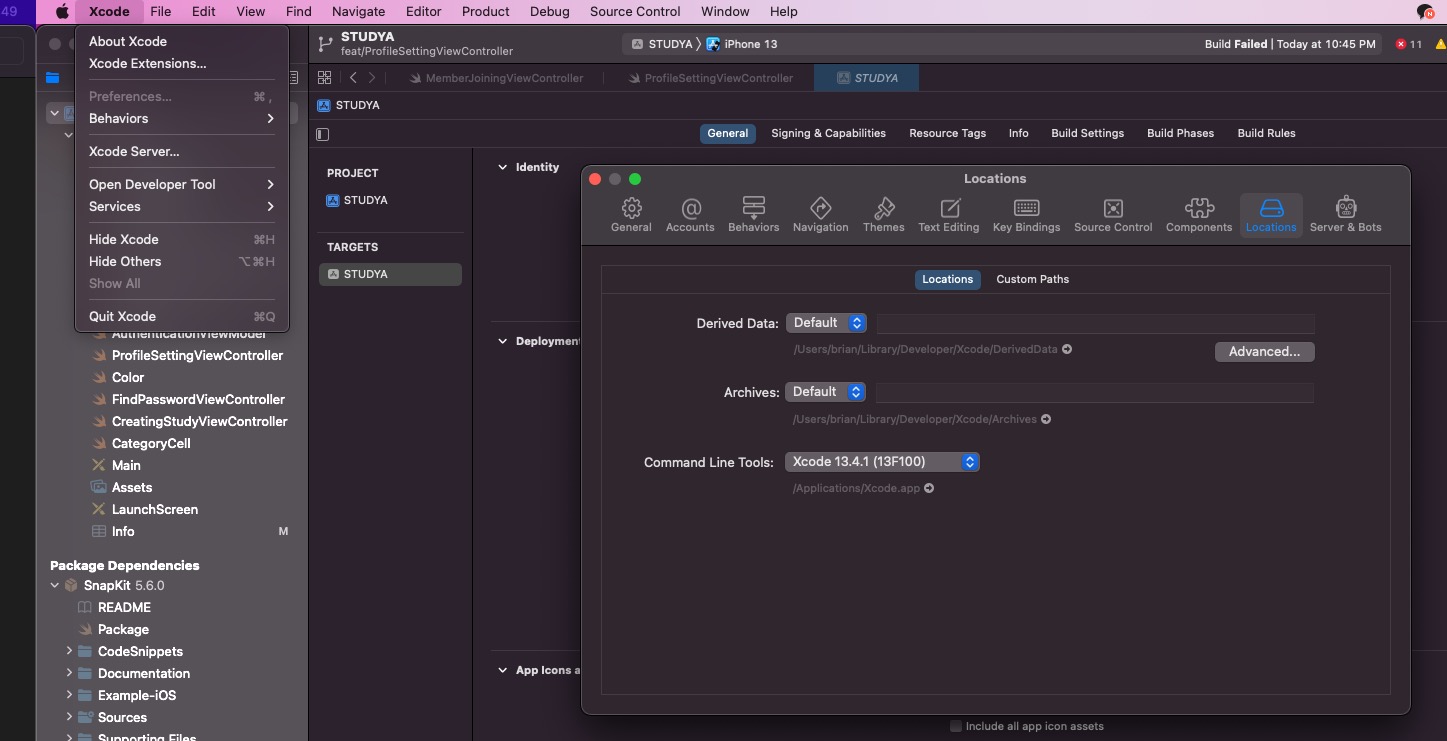
Task: Enable Include all app icon assets
Action: [x=956, y=726]
